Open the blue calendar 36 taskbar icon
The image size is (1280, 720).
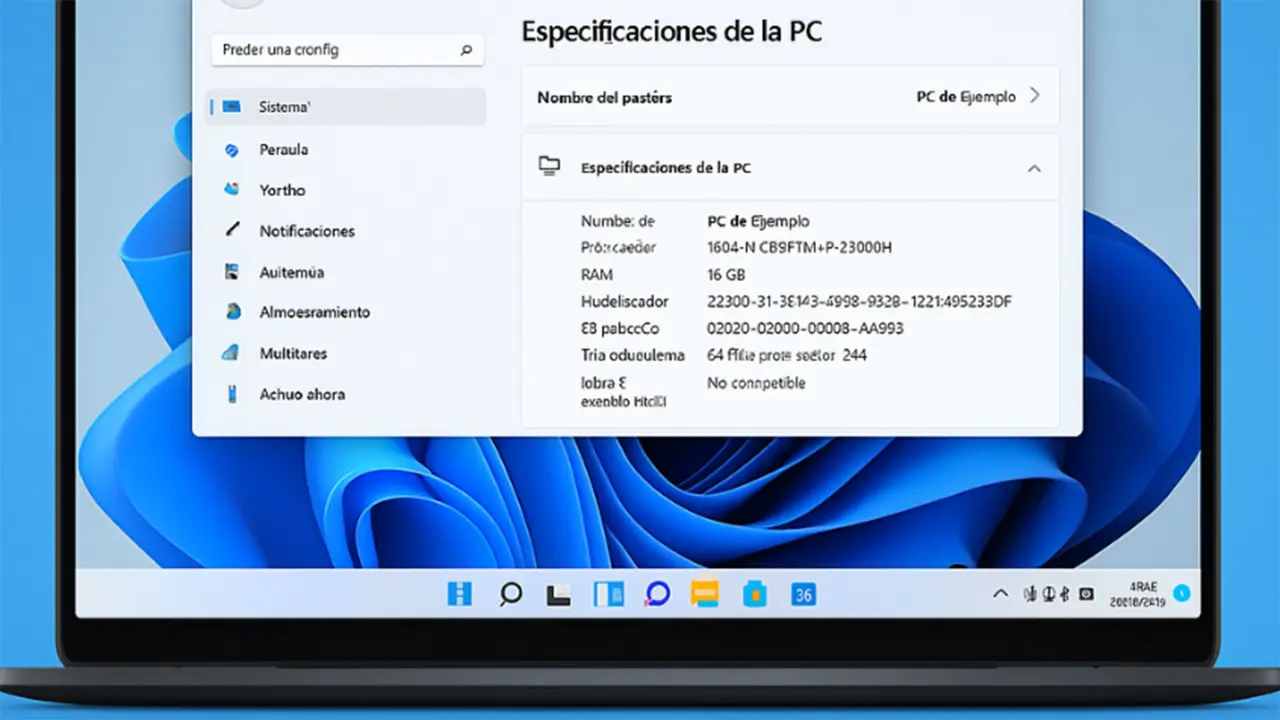(803, 595)
